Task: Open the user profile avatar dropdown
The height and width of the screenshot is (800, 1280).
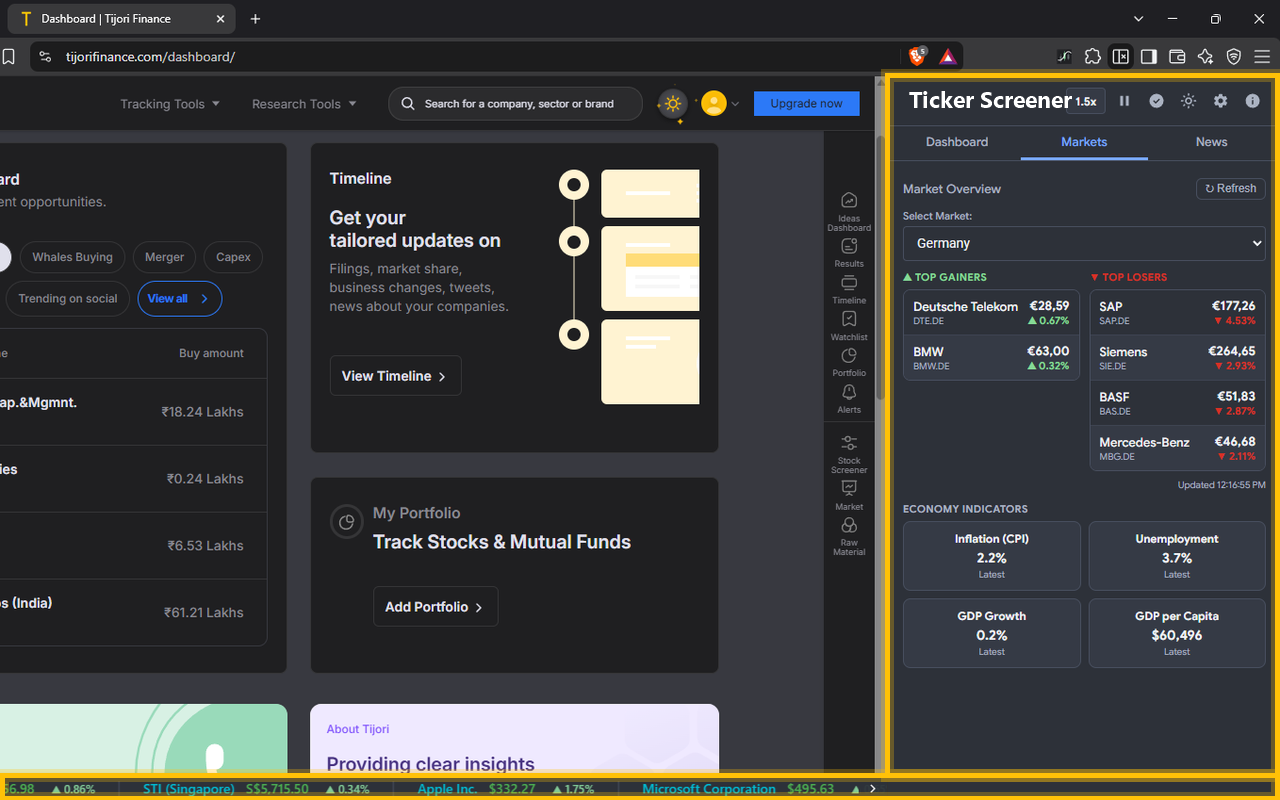Action: point(720,103)
